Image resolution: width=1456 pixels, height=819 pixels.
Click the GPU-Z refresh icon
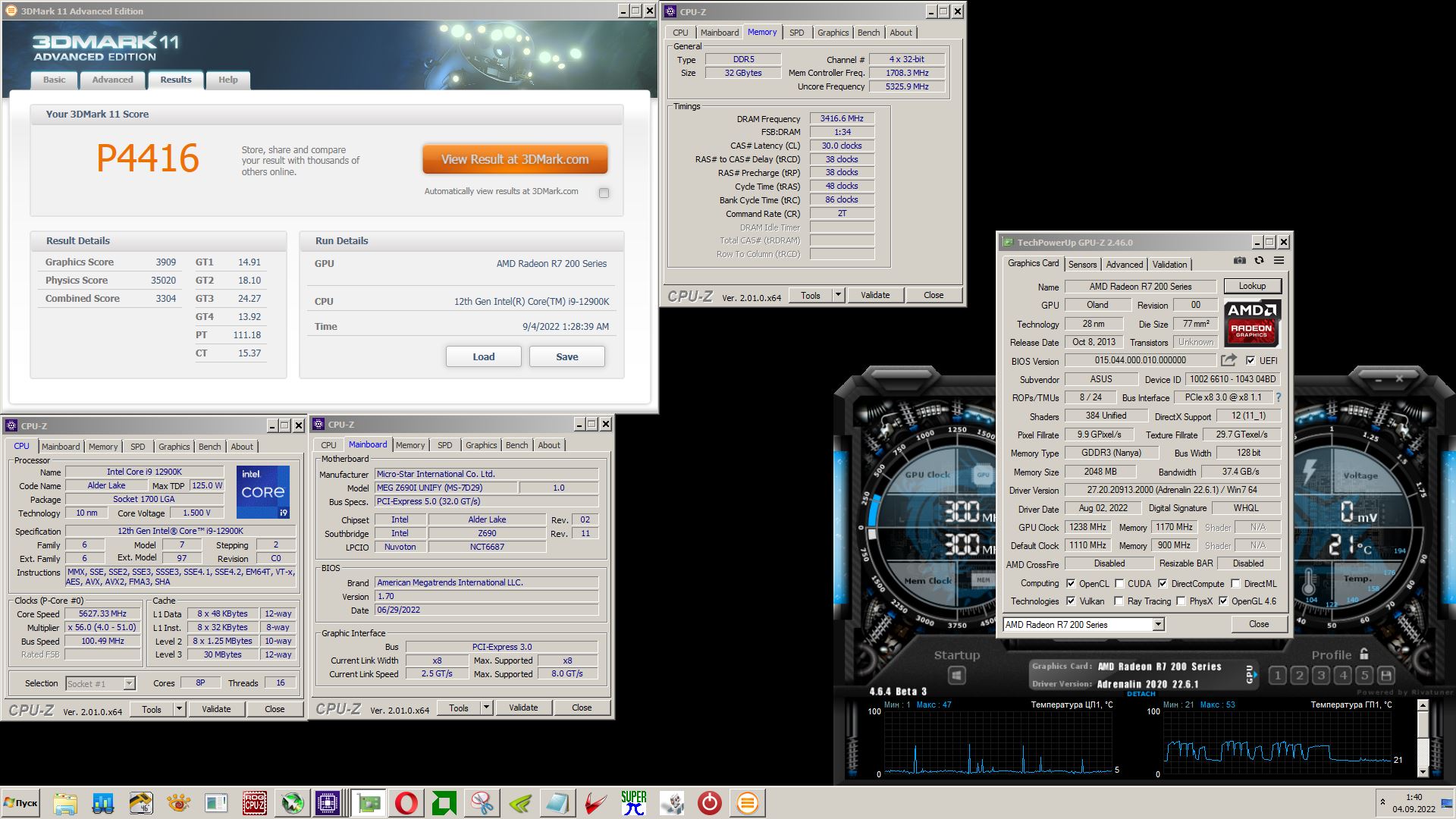1259,260
